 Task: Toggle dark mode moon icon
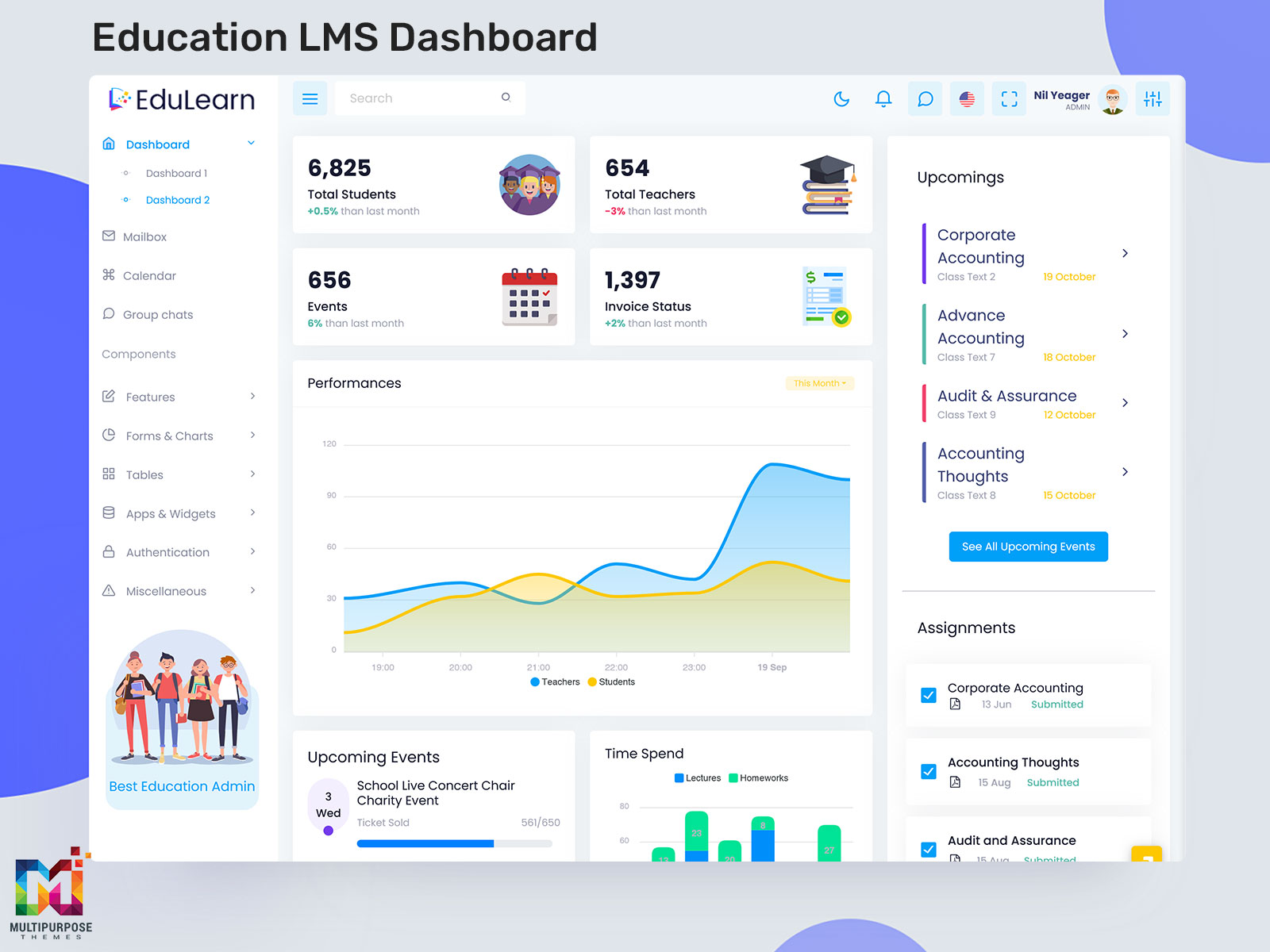(x=841, y=99)
